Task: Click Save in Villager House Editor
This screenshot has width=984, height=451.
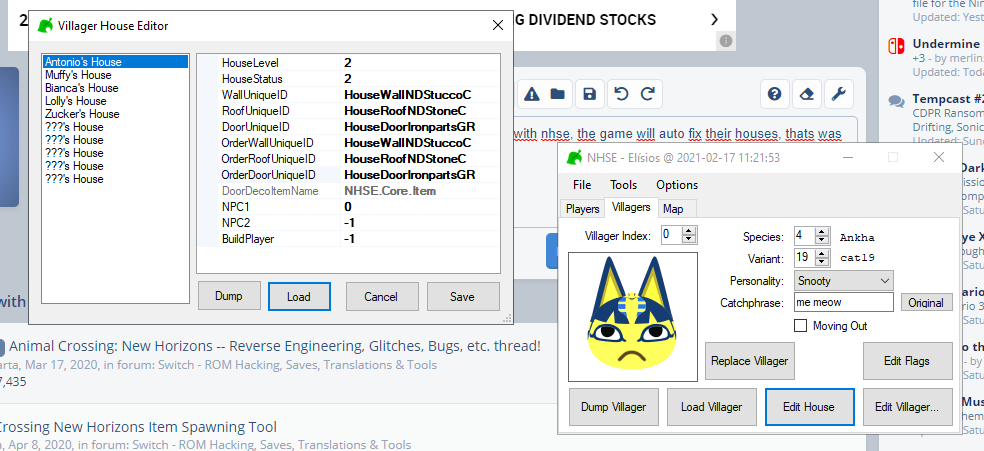Action: click(x=463, y=296)
